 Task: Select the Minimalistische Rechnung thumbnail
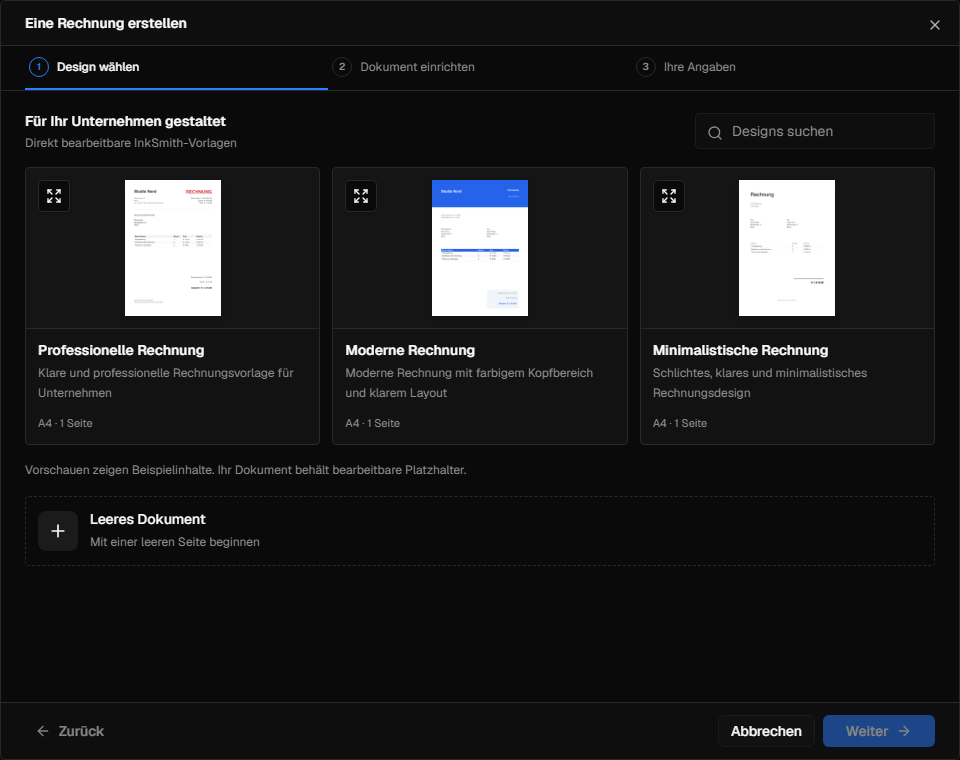point(787,248)
